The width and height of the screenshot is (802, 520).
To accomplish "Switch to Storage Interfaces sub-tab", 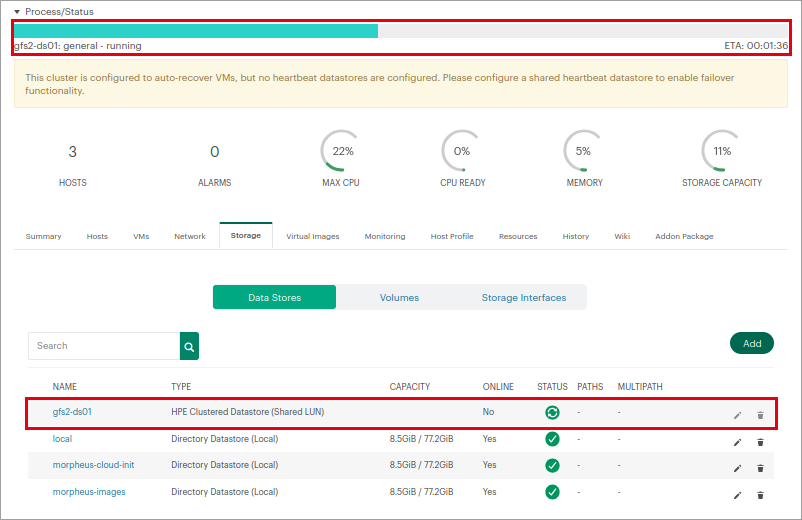I will [524, 297].
